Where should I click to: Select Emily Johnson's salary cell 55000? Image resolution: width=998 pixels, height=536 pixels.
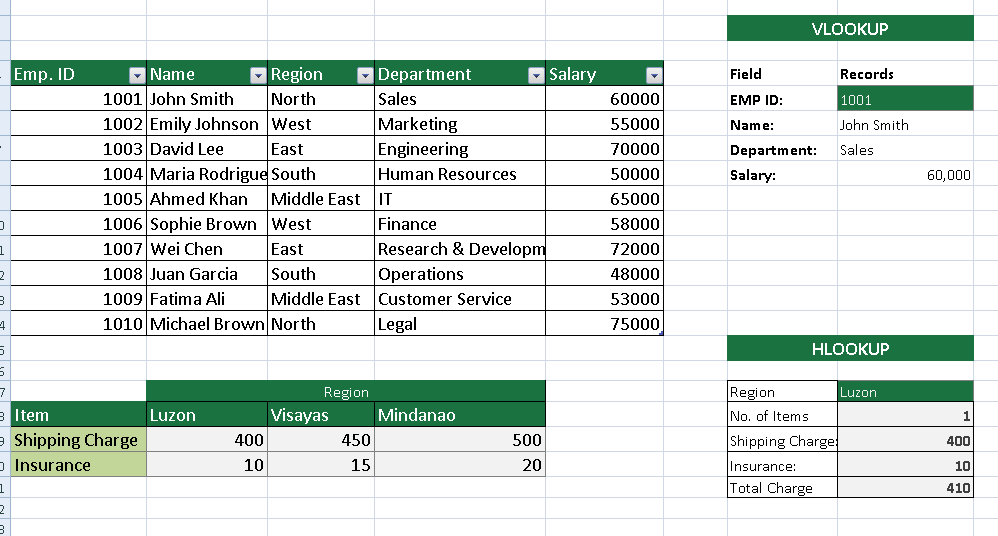[604, 123]
